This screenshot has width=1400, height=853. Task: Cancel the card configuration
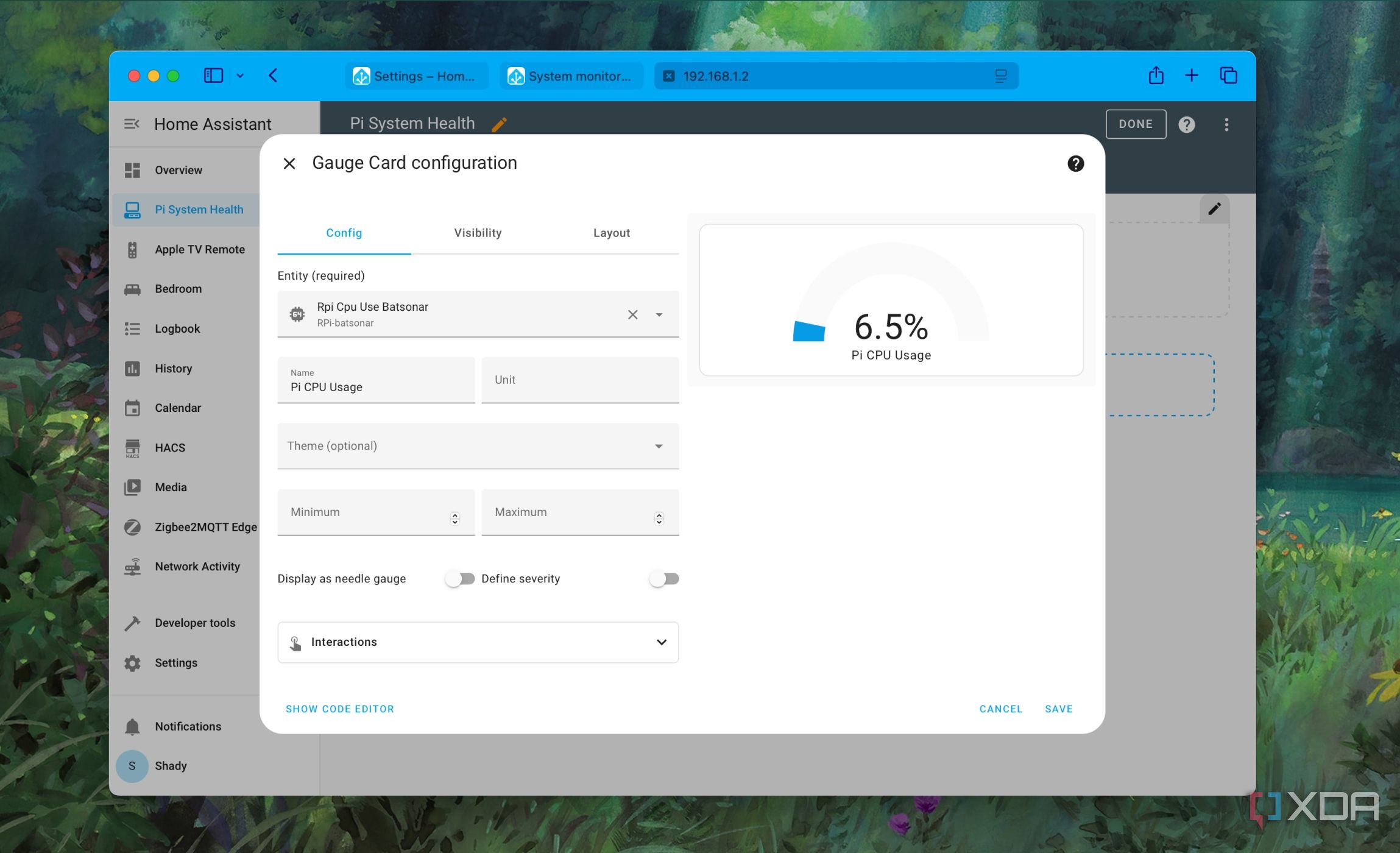click(x=1001, y=709)
